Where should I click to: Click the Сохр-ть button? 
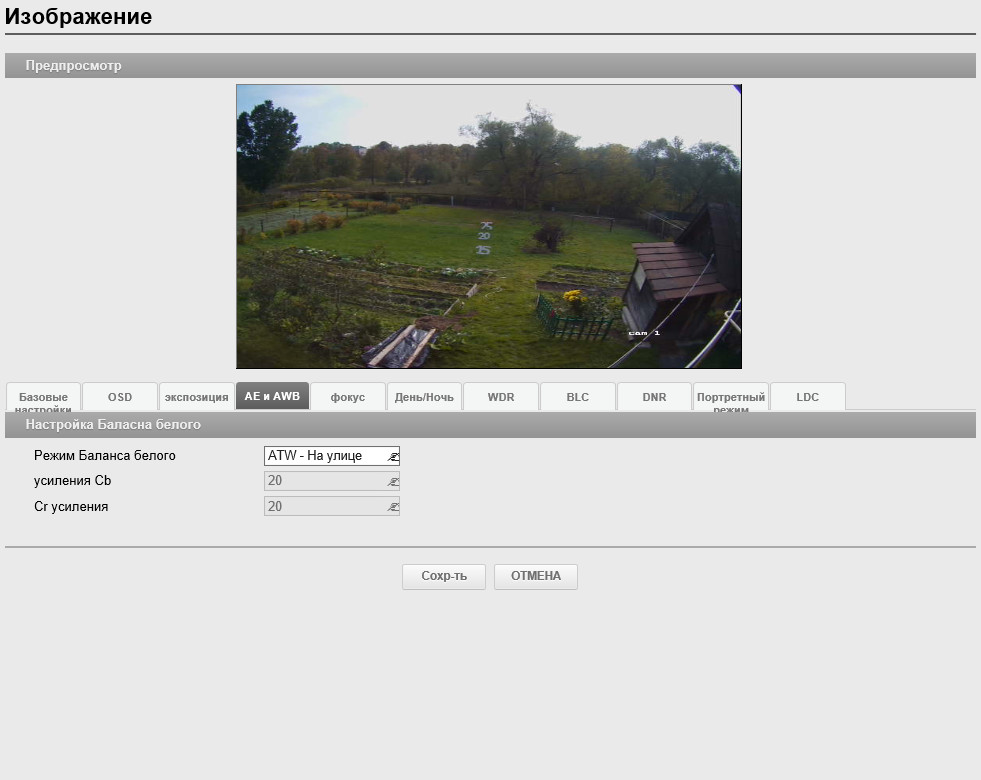(444, 576)
